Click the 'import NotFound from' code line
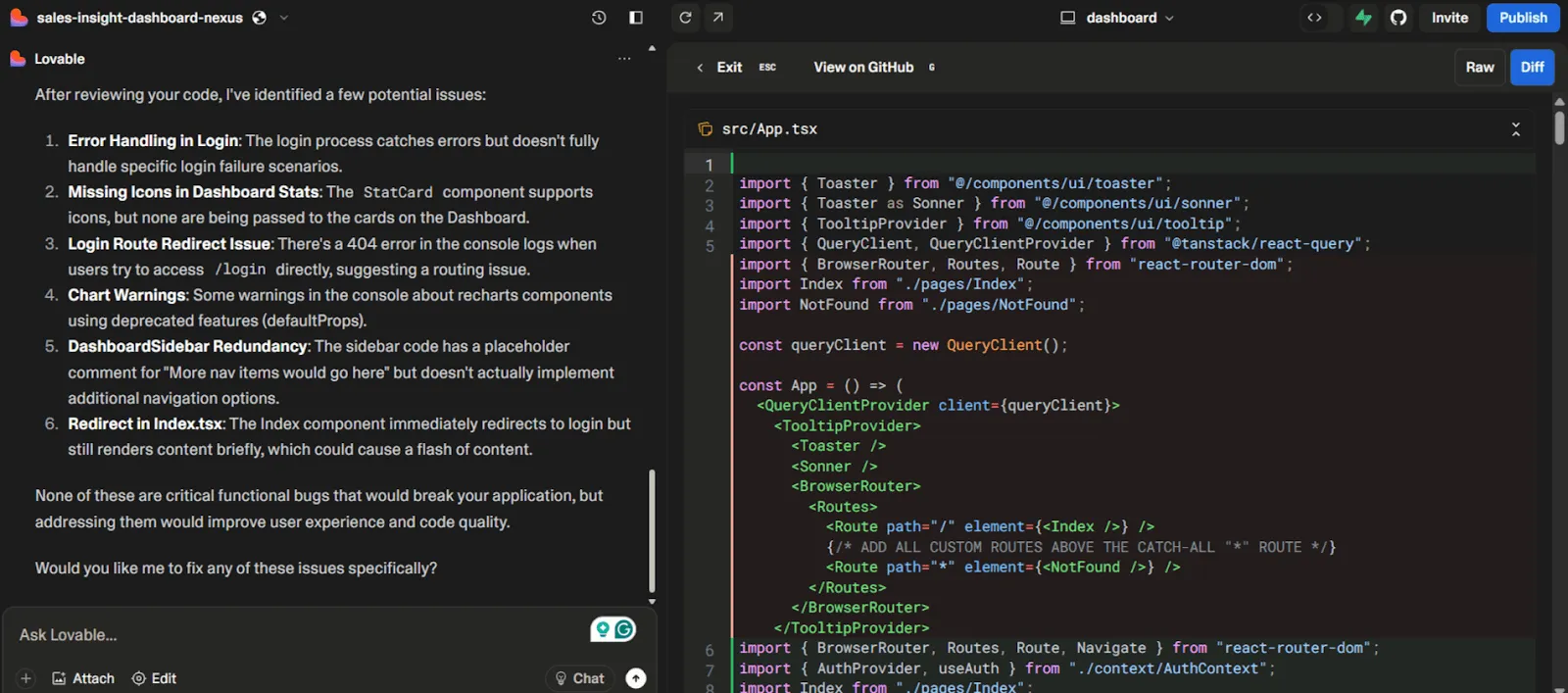 (911, 305)
